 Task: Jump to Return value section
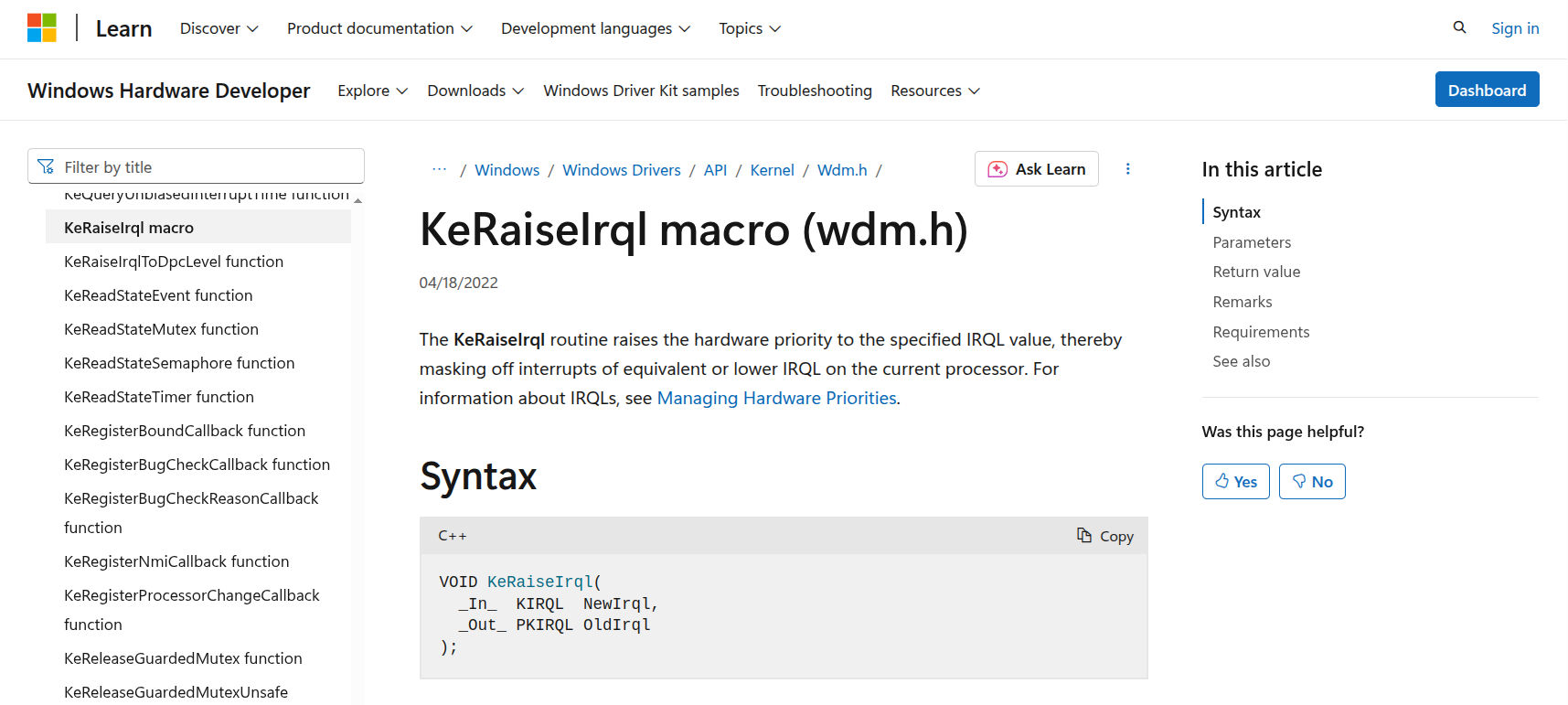[x=1256, y=272]
